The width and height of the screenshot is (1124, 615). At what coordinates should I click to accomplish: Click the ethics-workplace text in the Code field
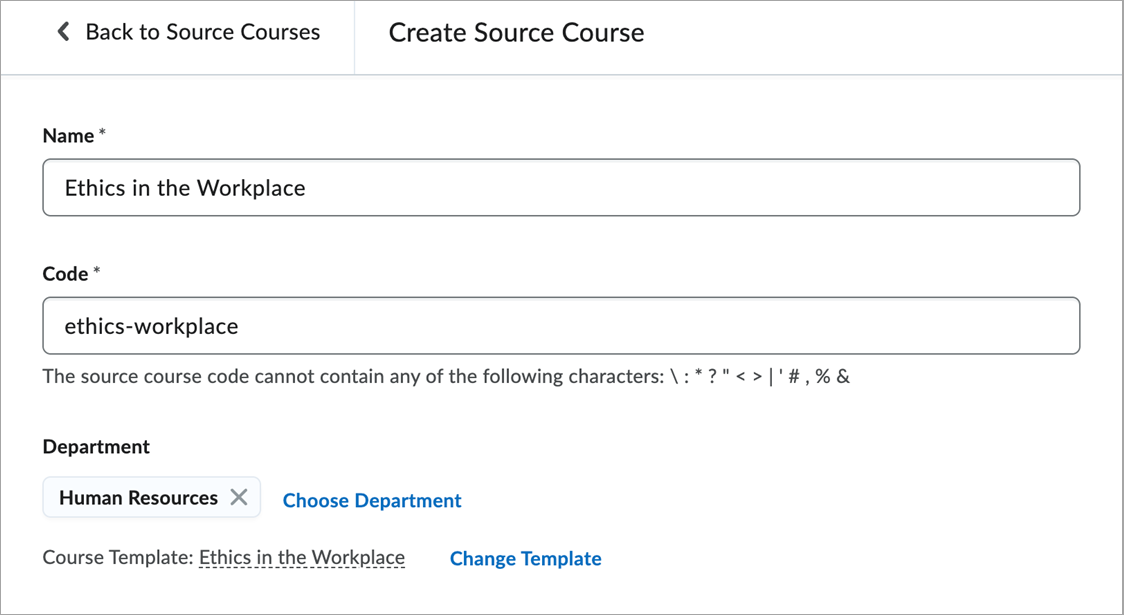pyautogui.click(x=151, y=326)
